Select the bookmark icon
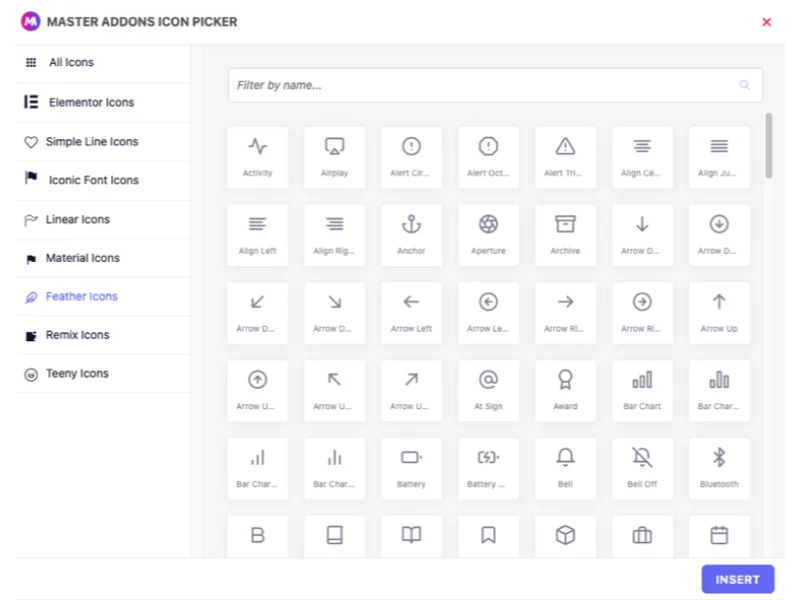The image size is (800, 600). click(x=488, y=536)
